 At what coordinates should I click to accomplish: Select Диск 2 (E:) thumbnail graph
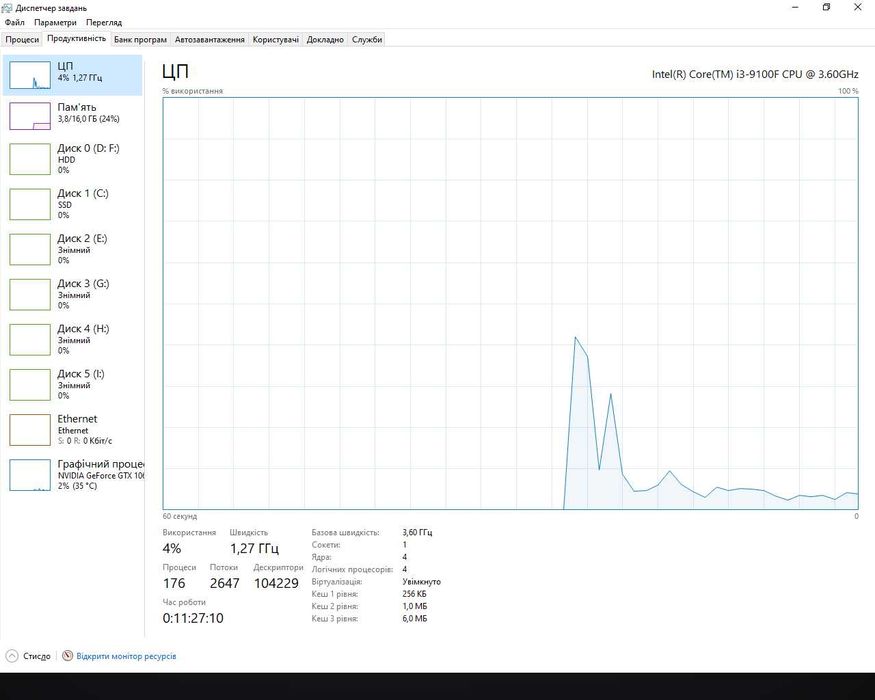coord(30,250)
